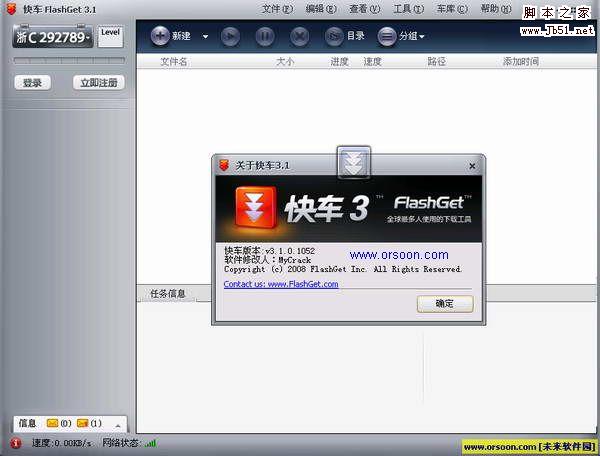
Task: Click the speed 0.00KB/s status text
Action: click(62, 443)
